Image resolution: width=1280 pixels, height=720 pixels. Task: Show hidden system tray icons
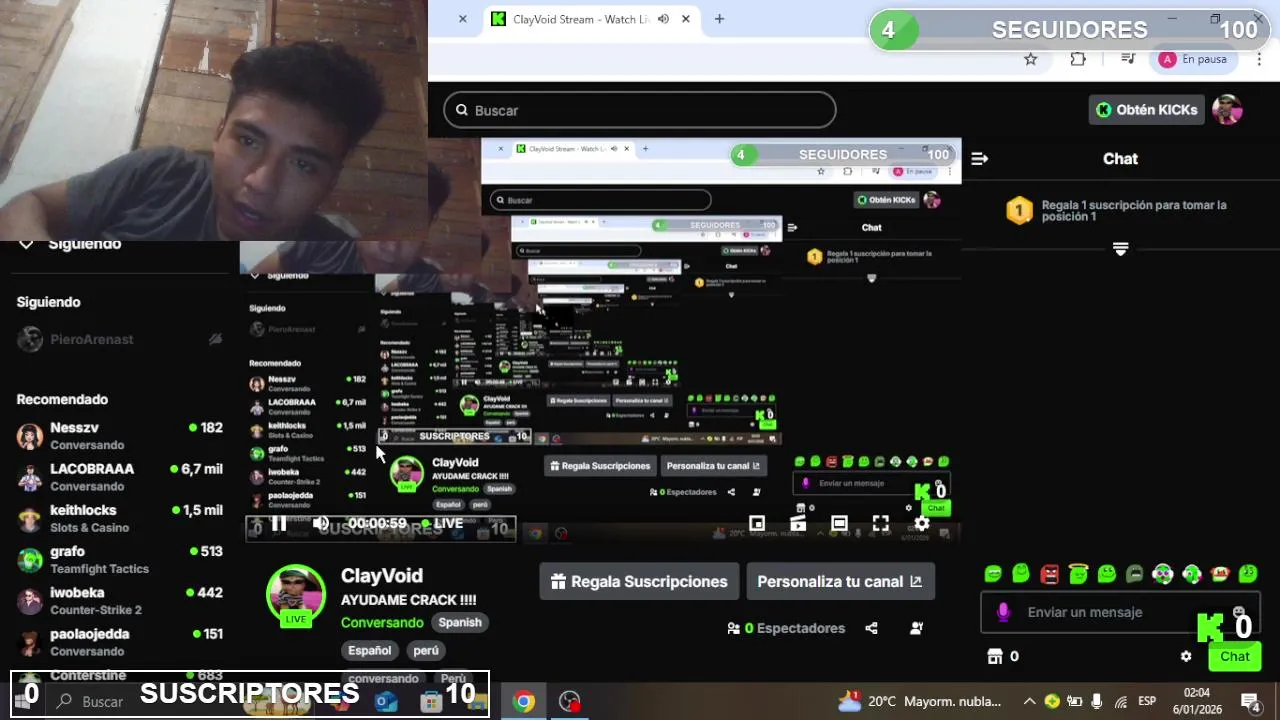click(1029, 701)
